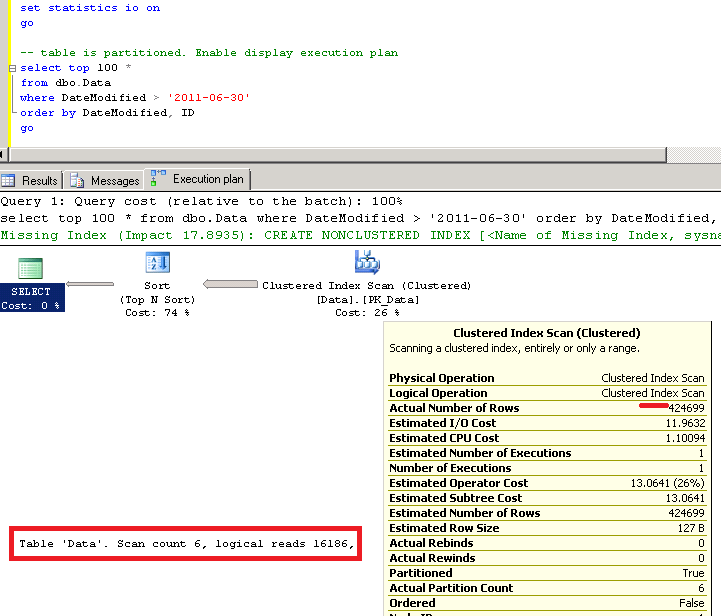Screen dimensions: 721x616
Task: Click the 'Number of Executions' row
Action: [x=547, y=468]
